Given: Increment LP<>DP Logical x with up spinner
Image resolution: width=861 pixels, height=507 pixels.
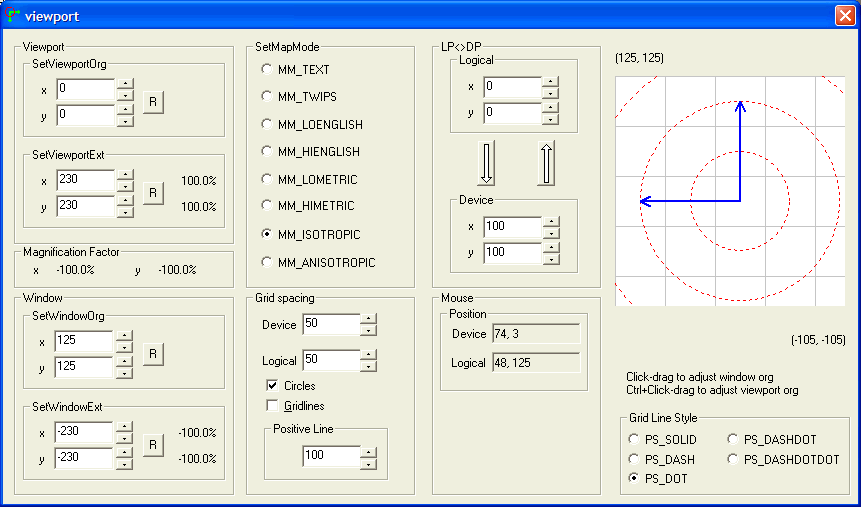Looking at the screenshot, I should coord(550,81).
